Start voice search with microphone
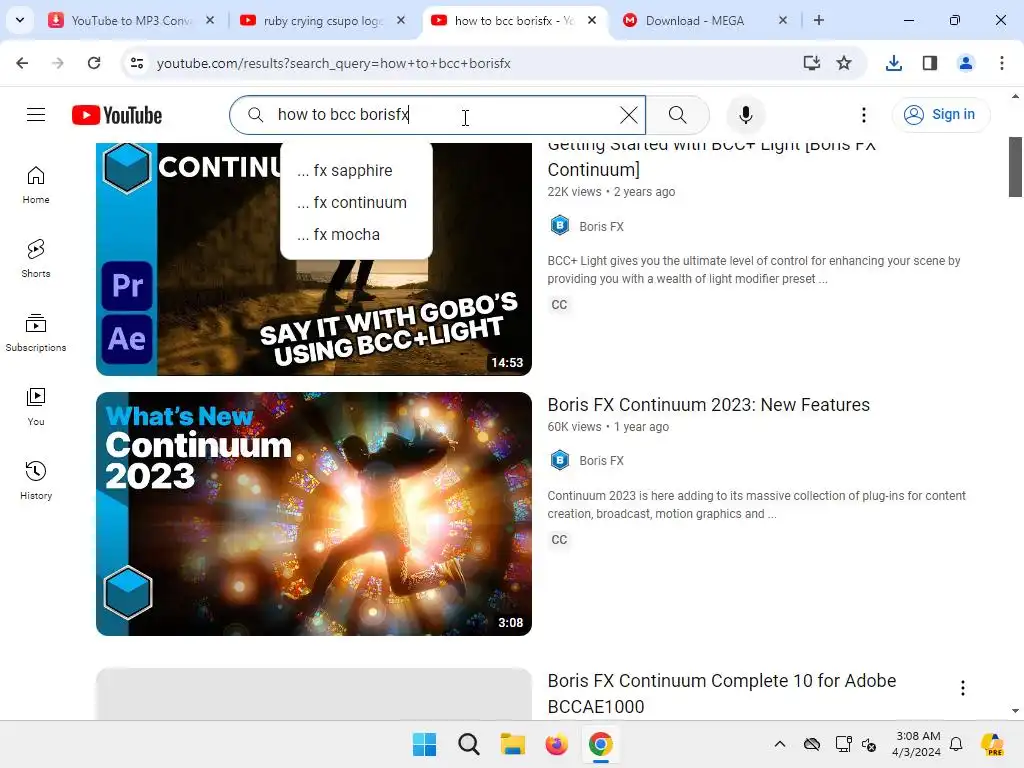1024x768 pixels. click(745, 115)
